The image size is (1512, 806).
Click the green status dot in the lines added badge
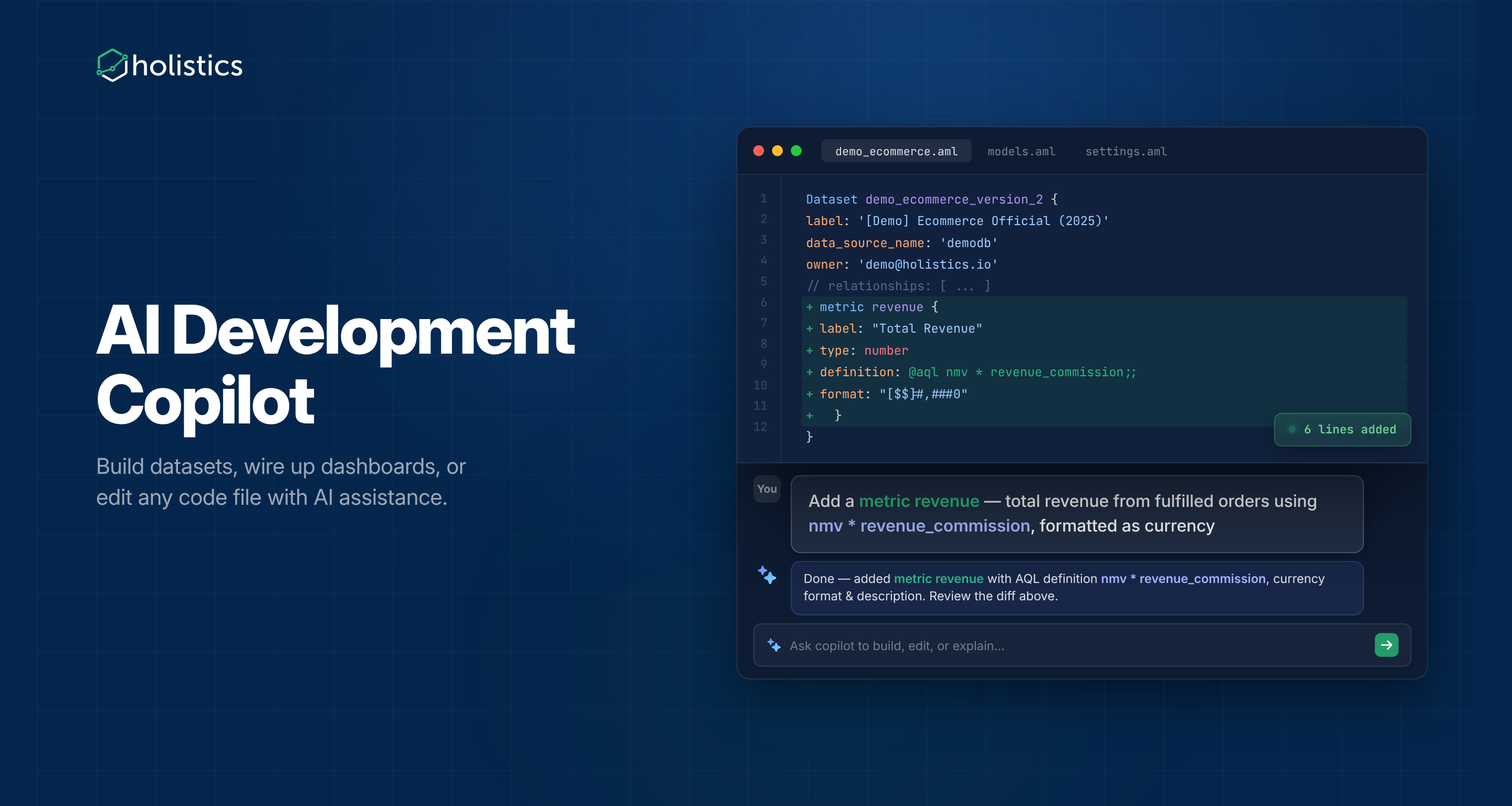click(x=1291, y=429)
